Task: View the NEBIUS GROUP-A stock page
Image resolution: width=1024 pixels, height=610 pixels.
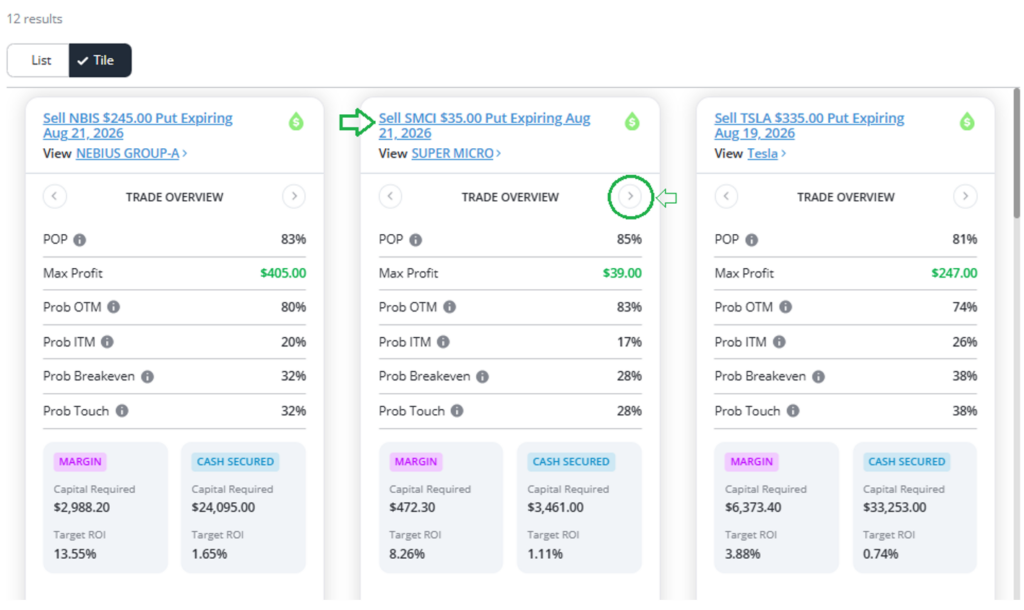Action: [128, 153]
